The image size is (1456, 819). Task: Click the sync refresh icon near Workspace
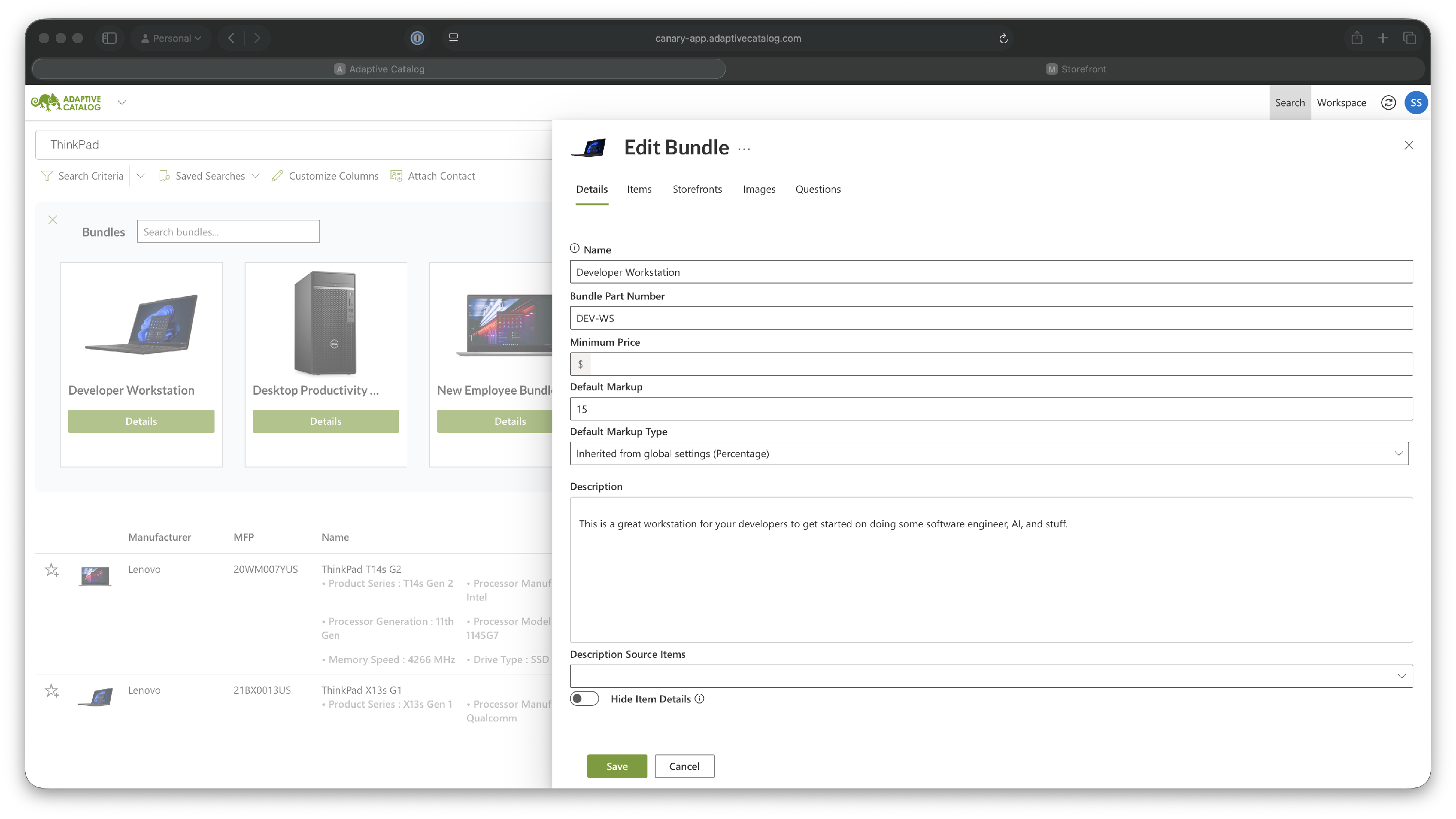(x=1388, y=102)
